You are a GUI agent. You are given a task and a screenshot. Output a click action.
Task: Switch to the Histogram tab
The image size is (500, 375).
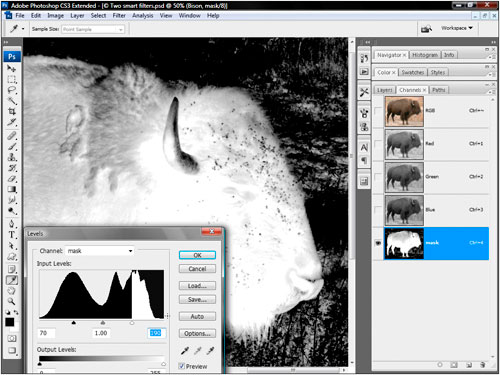click(x=425, y=55)
